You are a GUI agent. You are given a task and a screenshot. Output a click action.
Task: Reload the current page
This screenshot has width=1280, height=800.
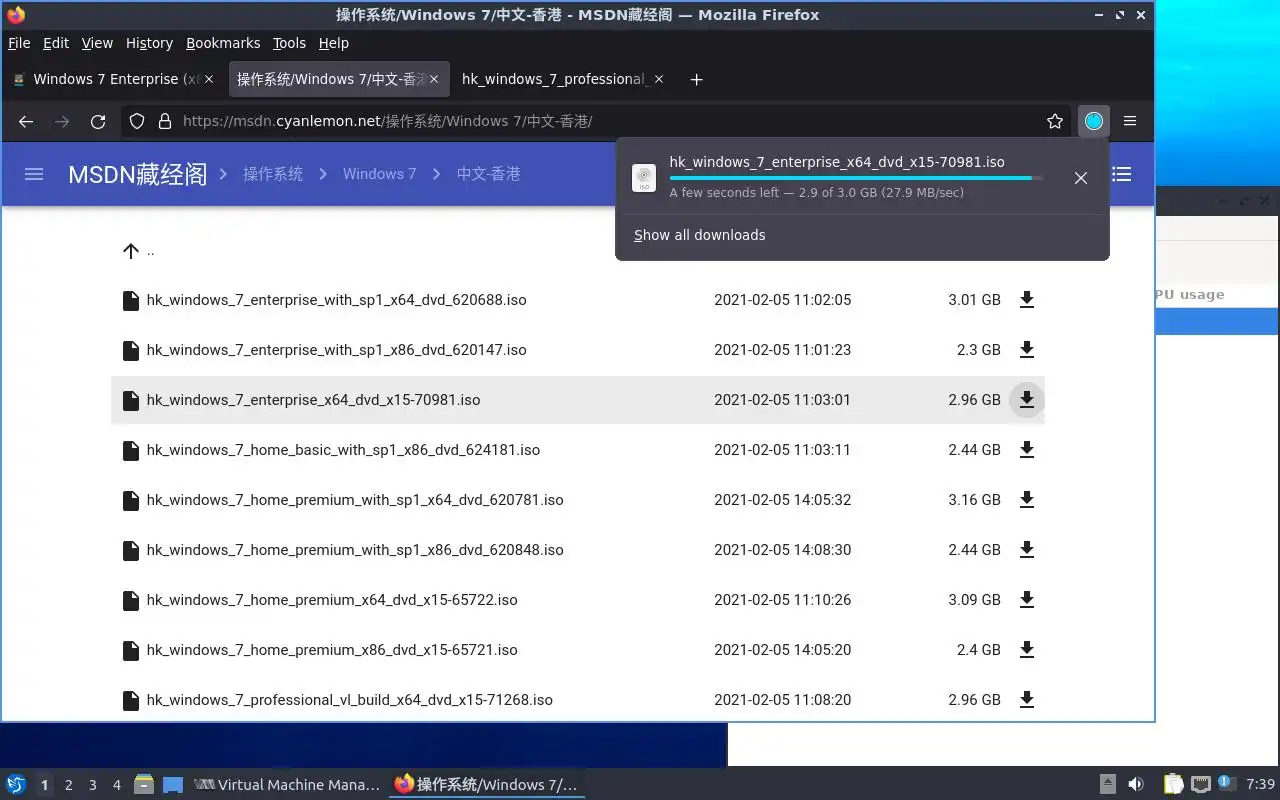[98, 121]
